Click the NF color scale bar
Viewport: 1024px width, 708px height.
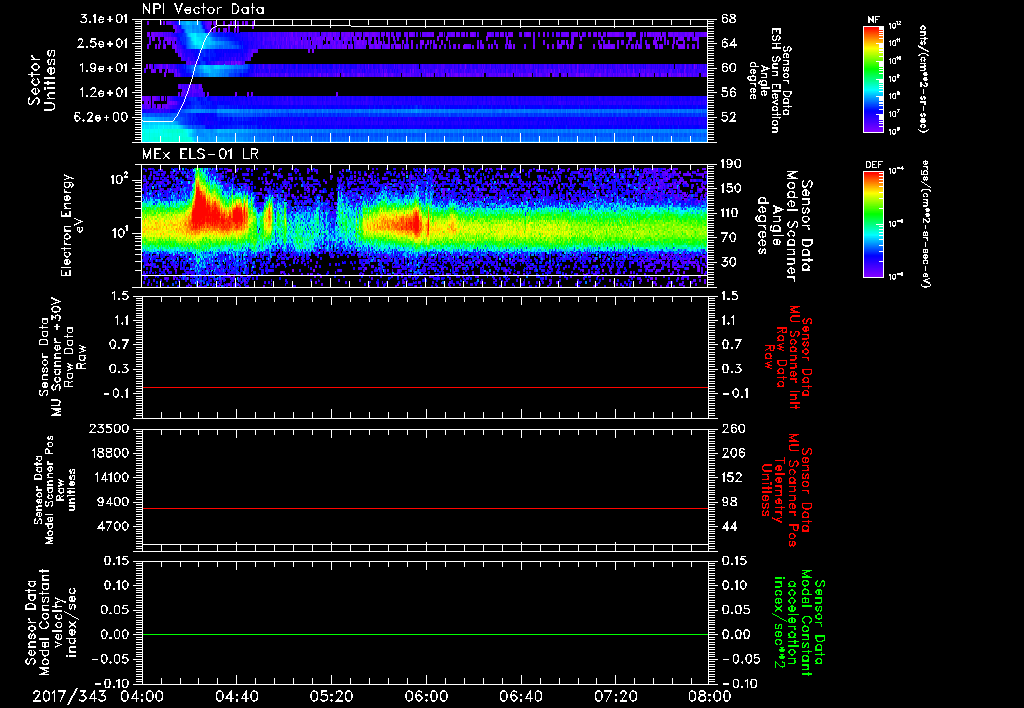[x=873, y=78]
